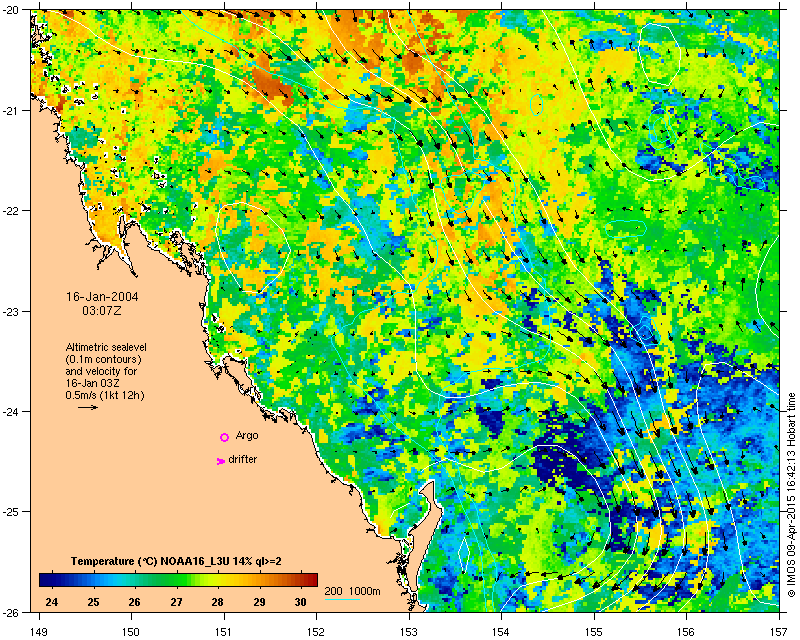
Task: Click the color bar value 27
Action: click(177, 602)
